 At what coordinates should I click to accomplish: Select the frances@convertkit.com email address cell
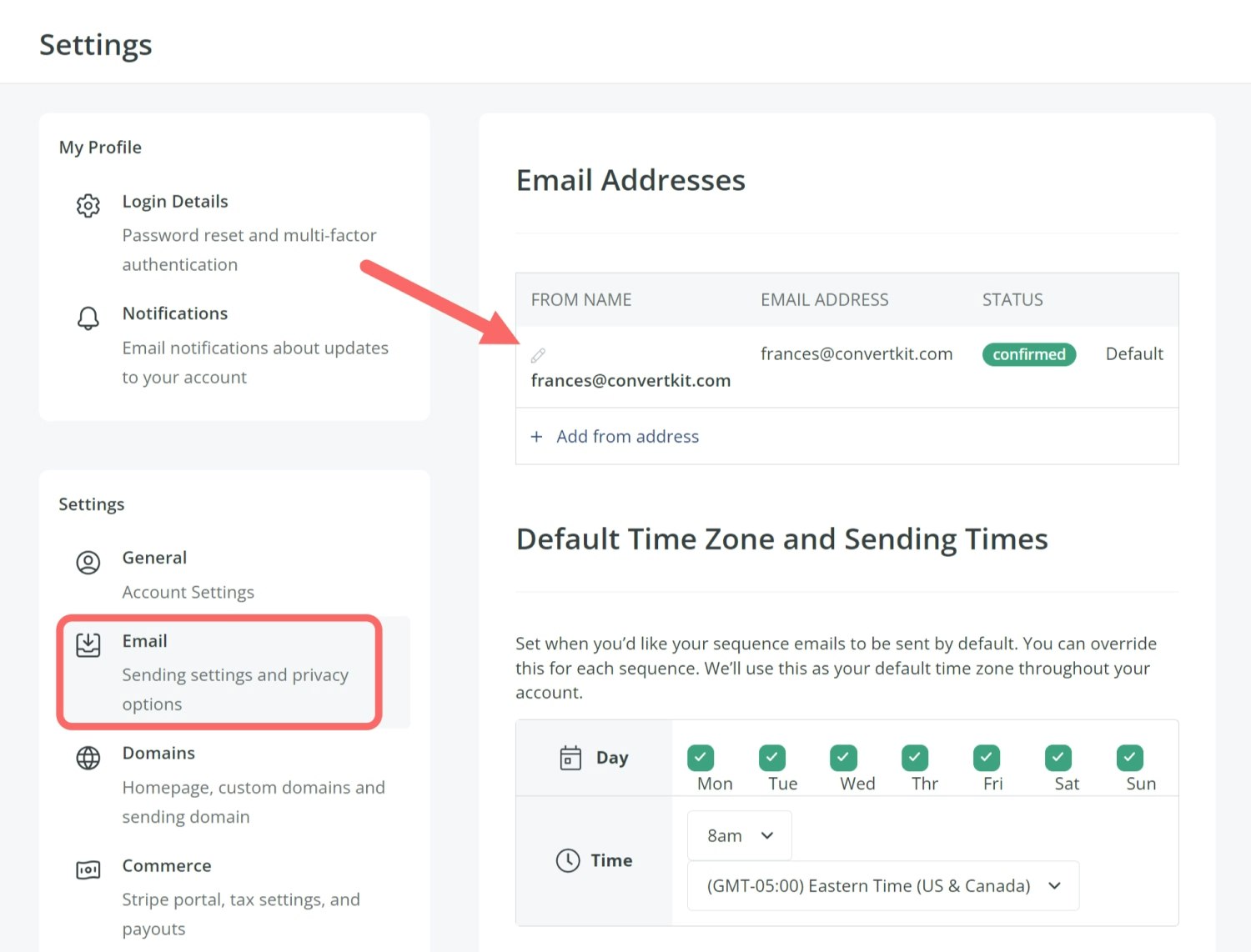[856, 354]
